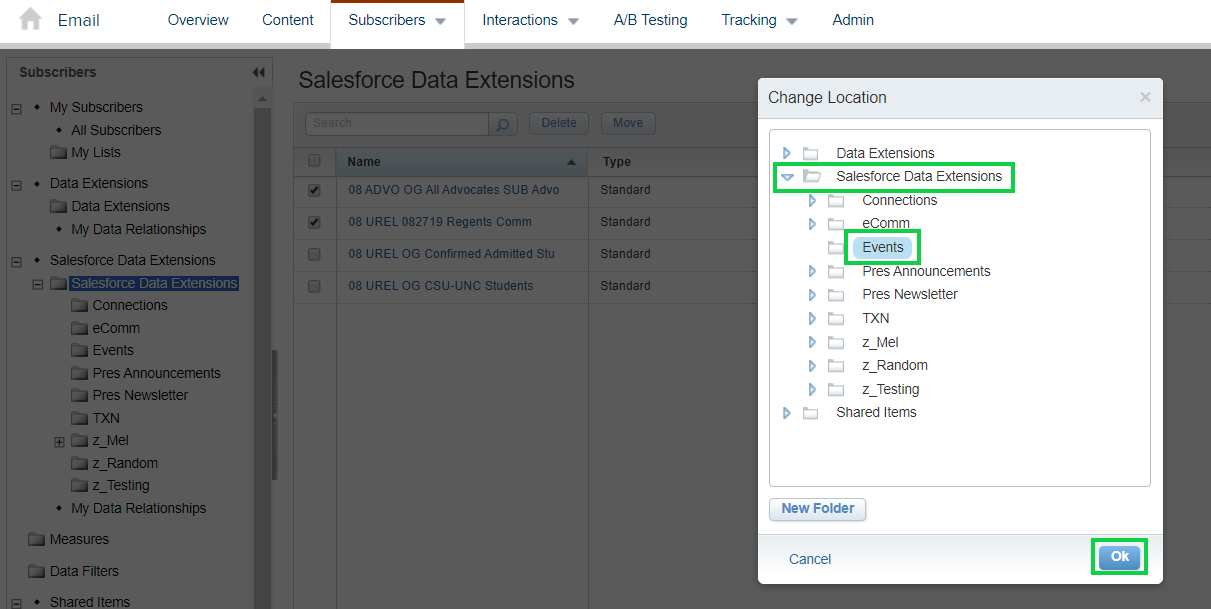The height and width of the screenshot is (609, 1211).
Task: Select Events folder in dialog tree
Action: (883, 247)
